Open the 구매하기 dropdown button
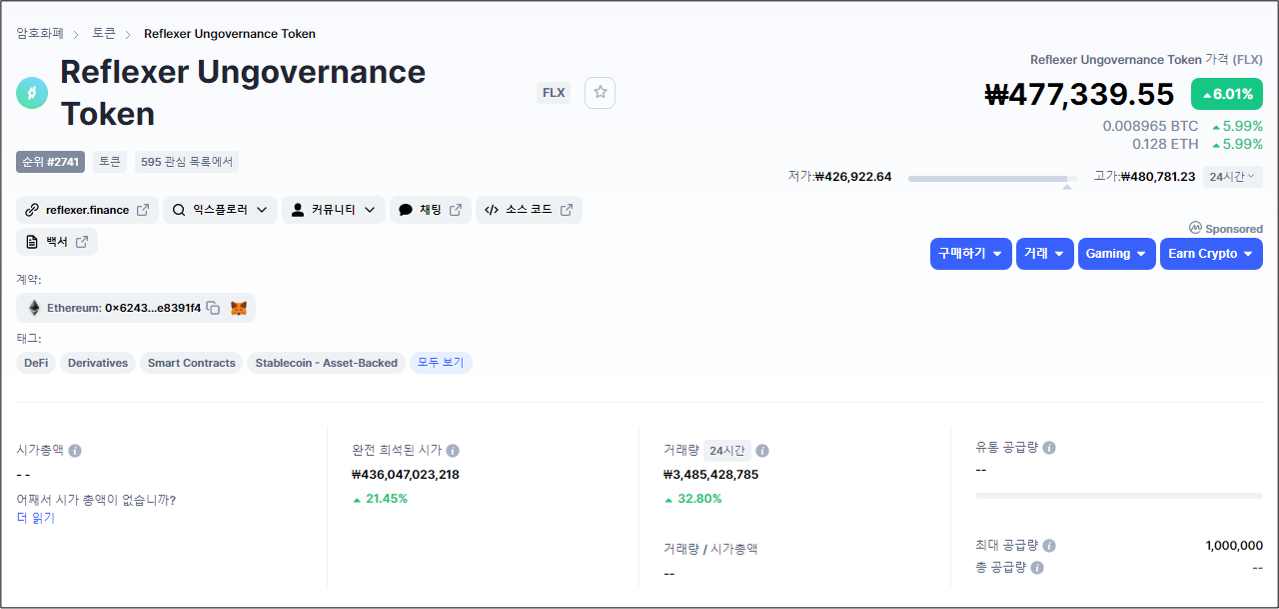1279x609 pixels. coord(970,254)
